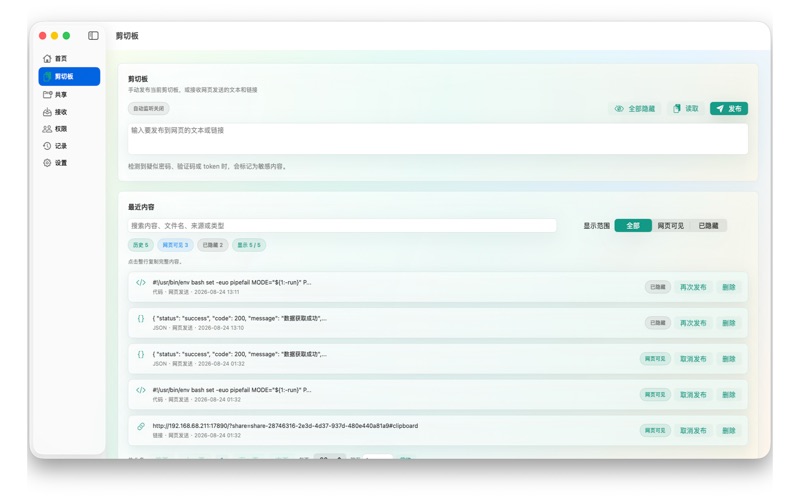Delete the bash script entry from 01:32
This screenshot has width=800, height=500.
[x=729, y=394]
